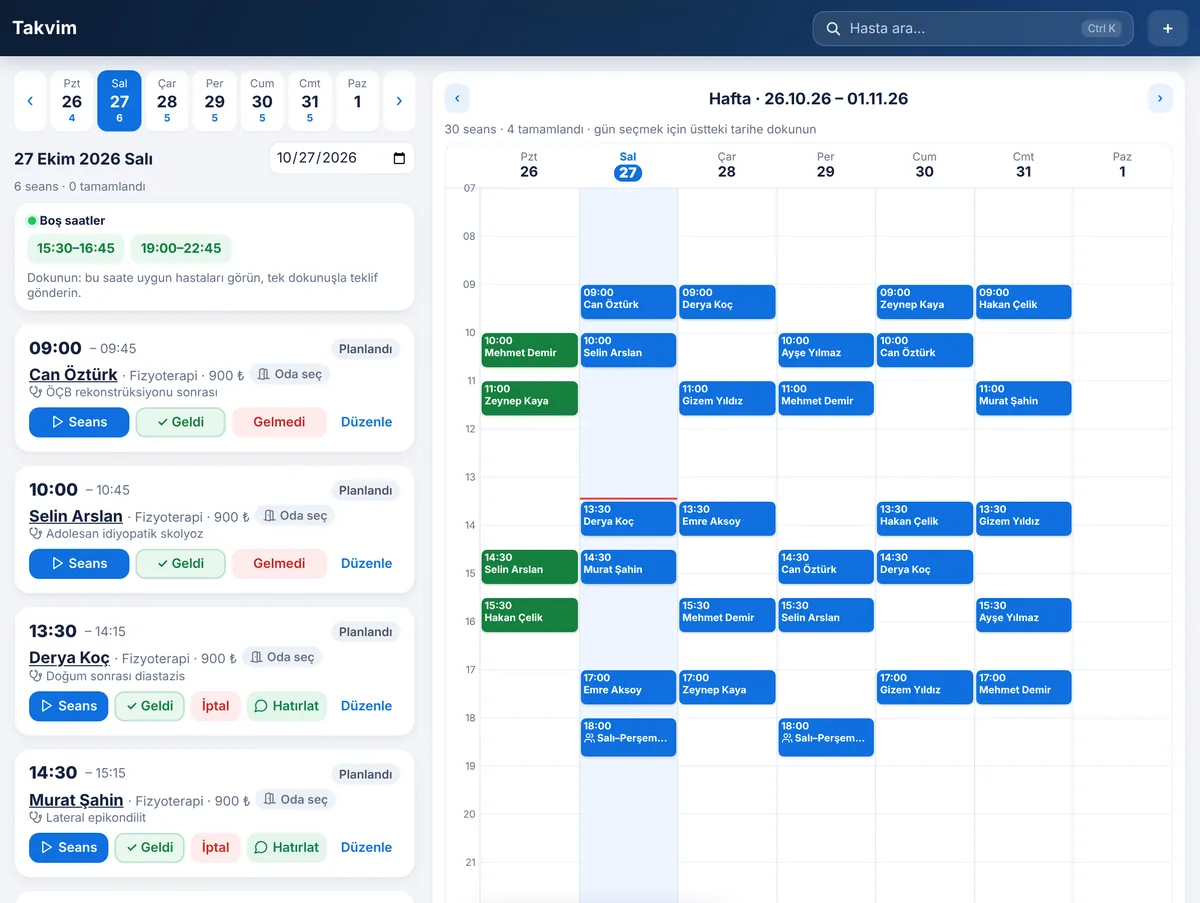Open Saturday 15:30 Ayşe Yılmaz event
The height and width of the screenshot is (903, 1200).
(x=1024, y=615)
